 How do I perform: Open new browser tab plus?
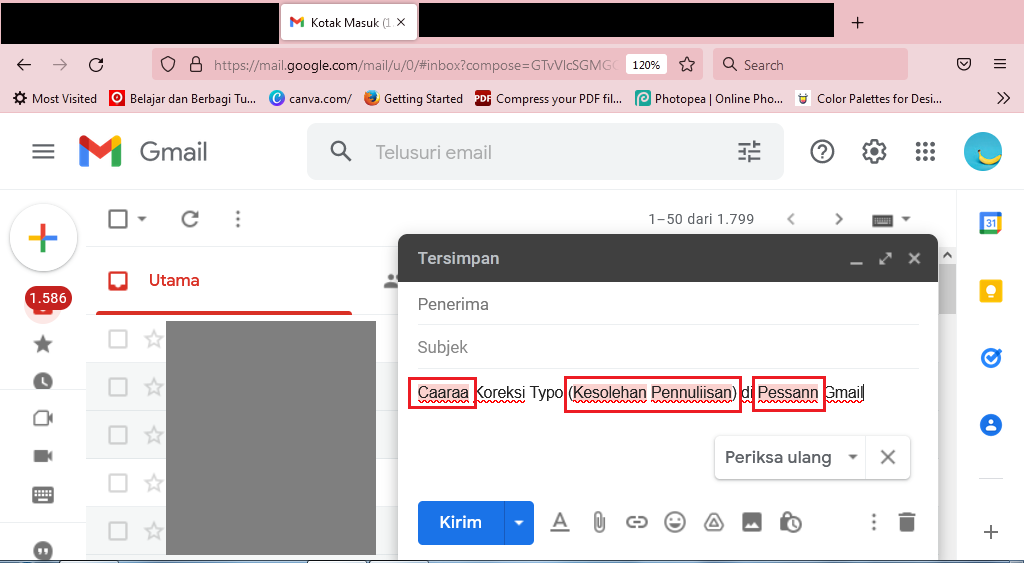(857, 23)
